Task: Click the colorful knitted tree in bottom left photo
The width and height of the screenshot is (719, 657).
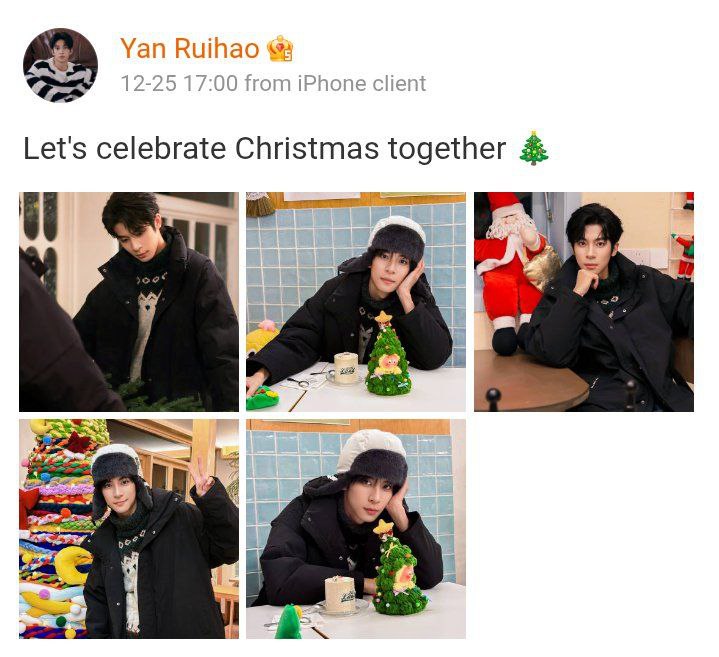Action: click(x=57, y=527)
